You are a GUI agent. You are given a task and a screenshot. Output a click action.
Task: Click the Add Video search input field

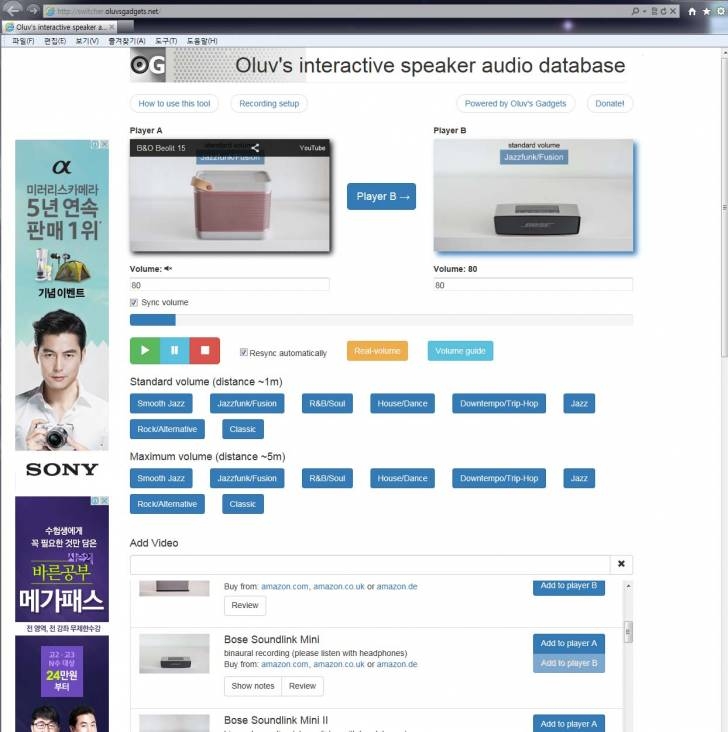(x=370, y=564)
